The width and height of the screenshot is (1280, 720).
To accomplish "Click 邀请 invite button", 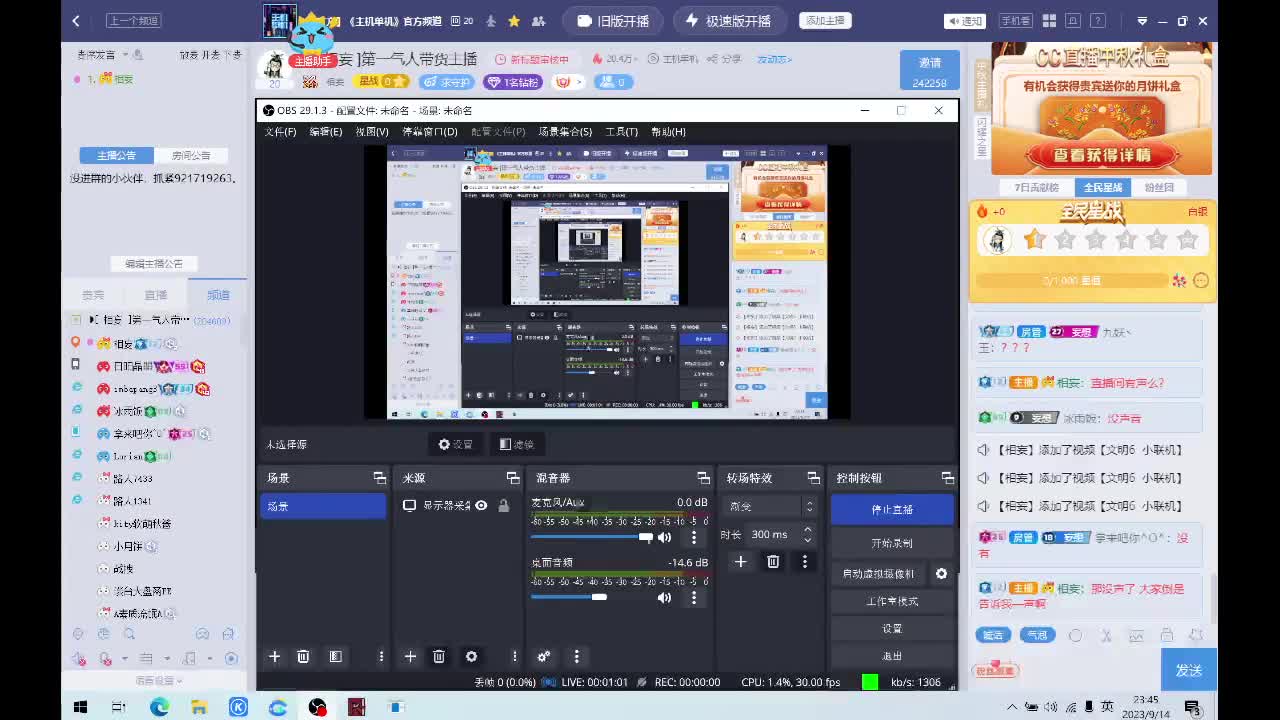I will point(930,71).
